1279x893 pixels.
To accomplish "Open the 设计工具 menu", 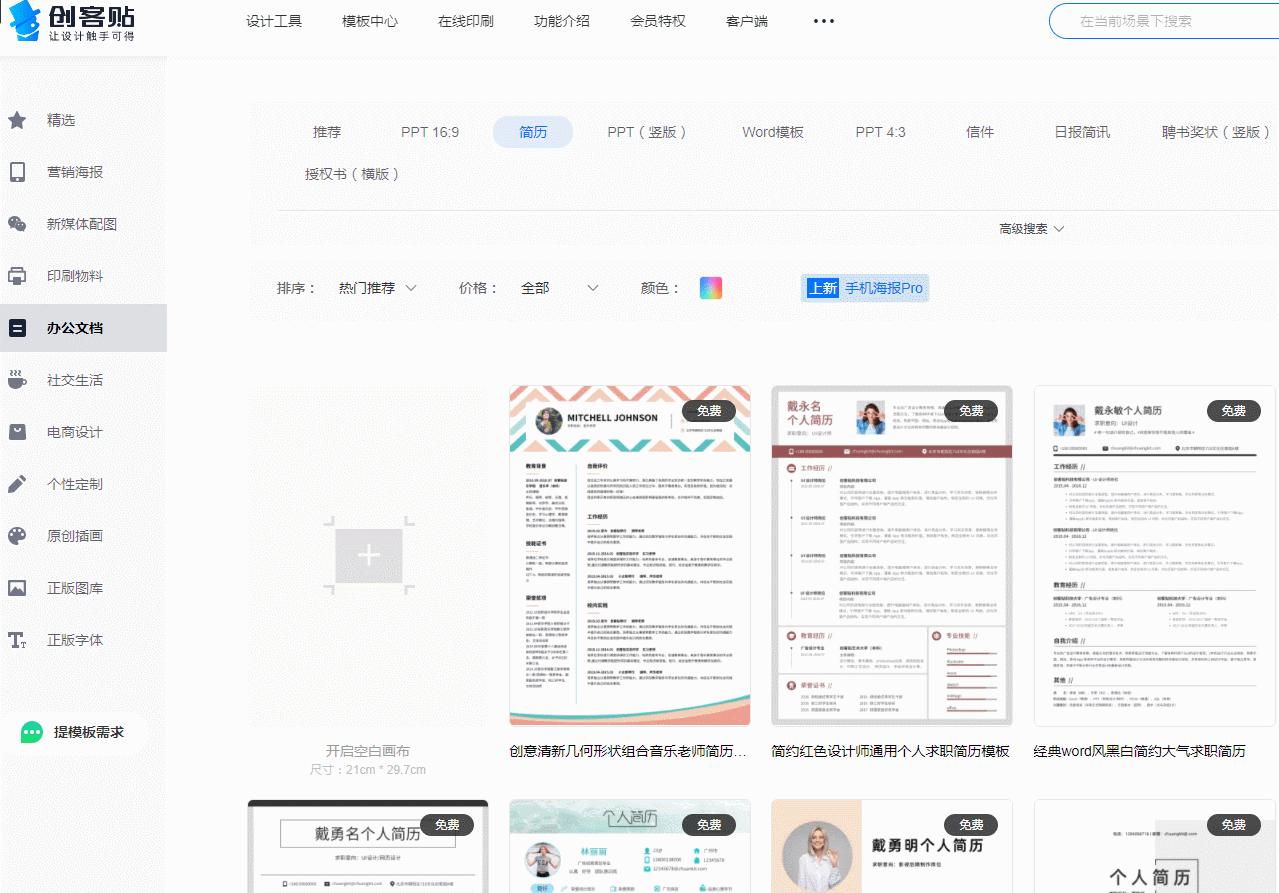I will point(274,21).
